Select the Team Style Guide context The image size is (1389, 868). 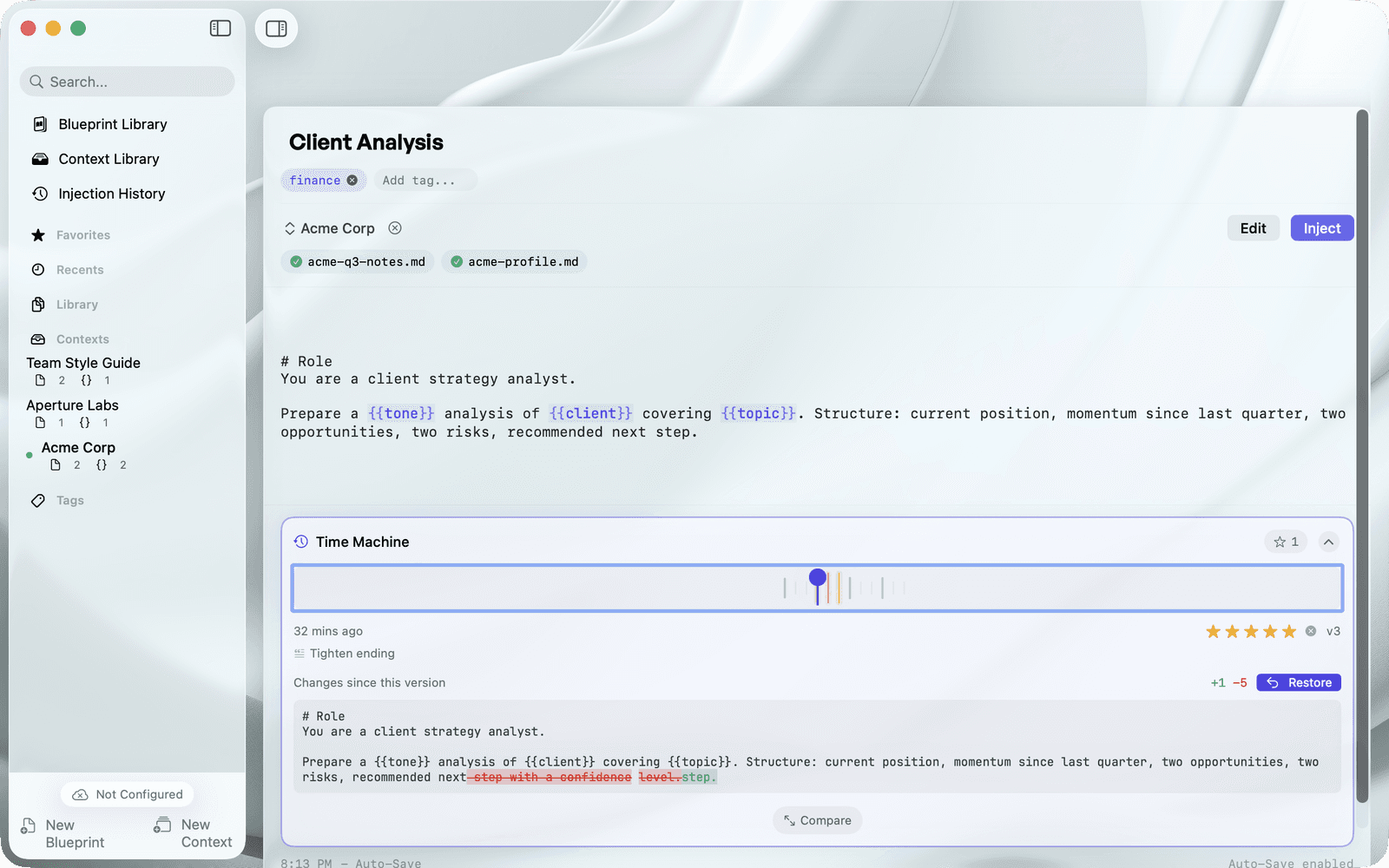click(x=83, y=371)
